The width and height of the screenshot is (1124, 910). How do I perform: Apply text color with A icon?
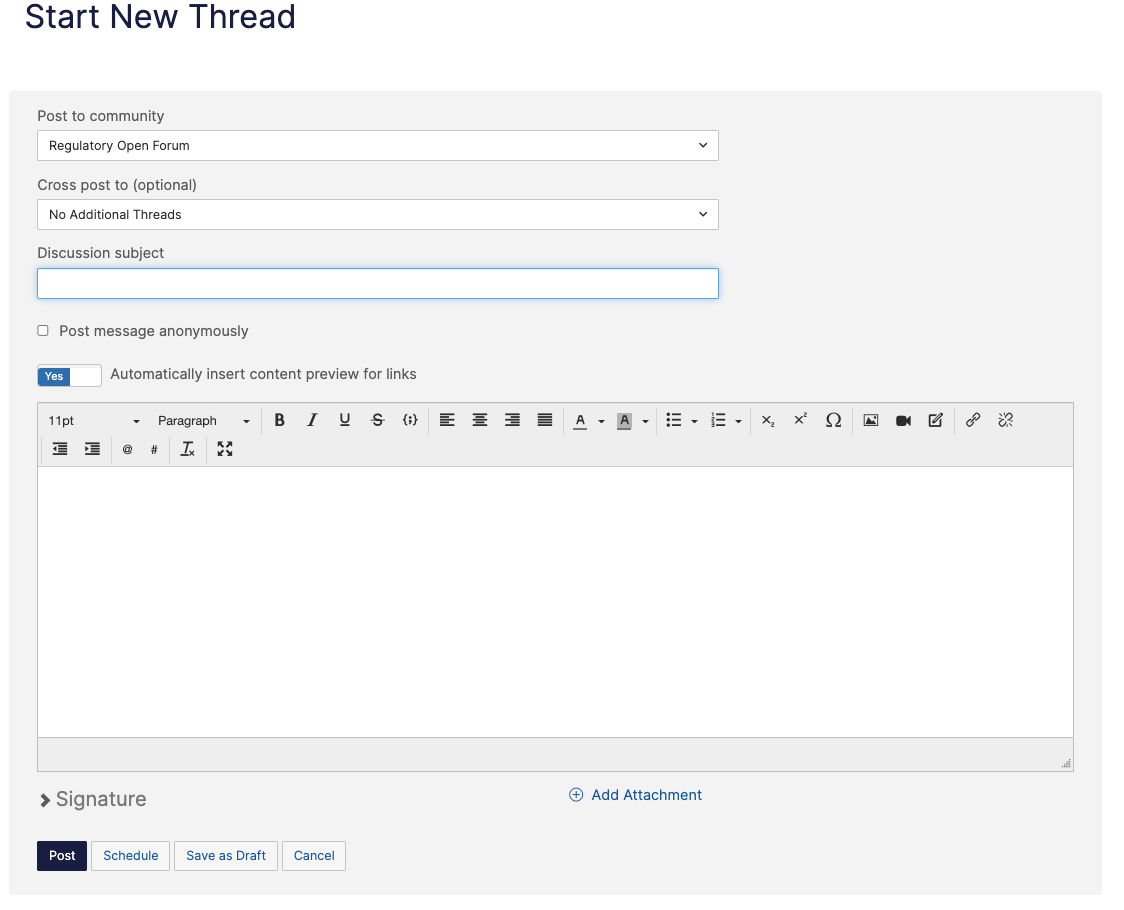pos(581,421)
